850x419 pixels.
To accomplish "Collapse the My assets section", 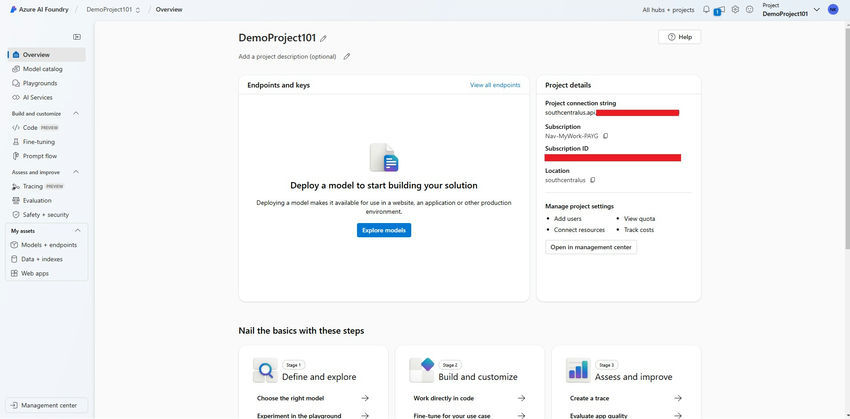I will click(78, 230).
